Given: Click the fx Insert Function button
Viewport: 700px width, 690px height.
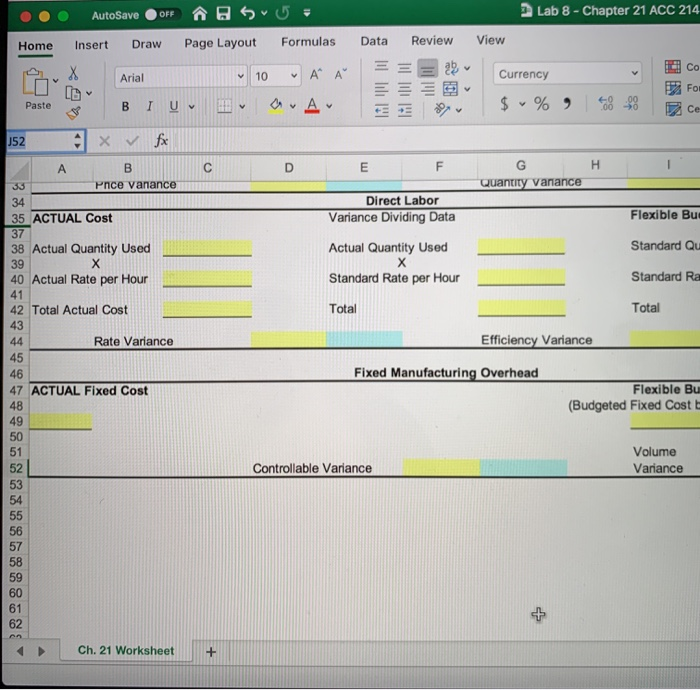Looking at the screenshot, I should pos(161,141).
